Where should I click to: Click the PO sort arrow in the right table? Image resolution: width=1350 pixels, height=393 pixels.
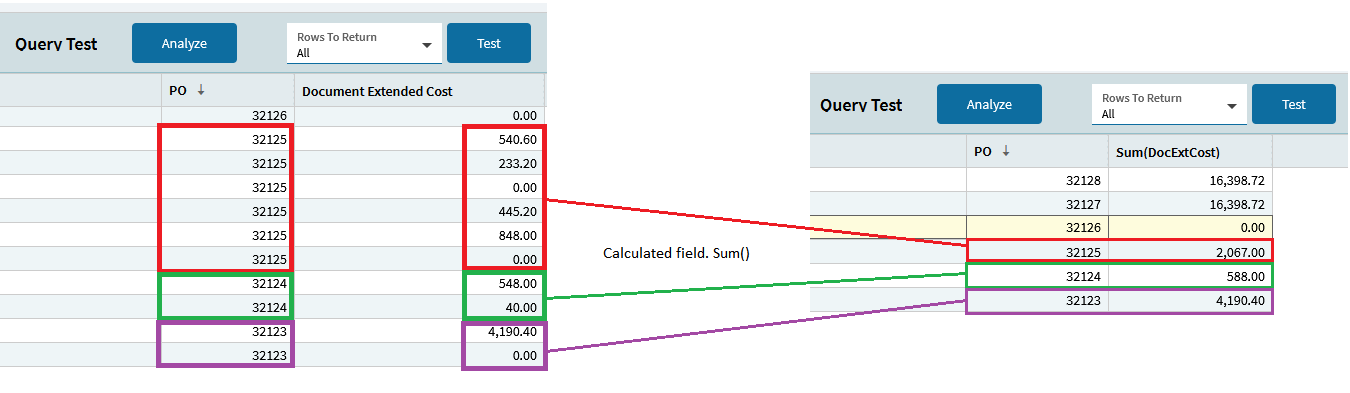click(1006, 151)
